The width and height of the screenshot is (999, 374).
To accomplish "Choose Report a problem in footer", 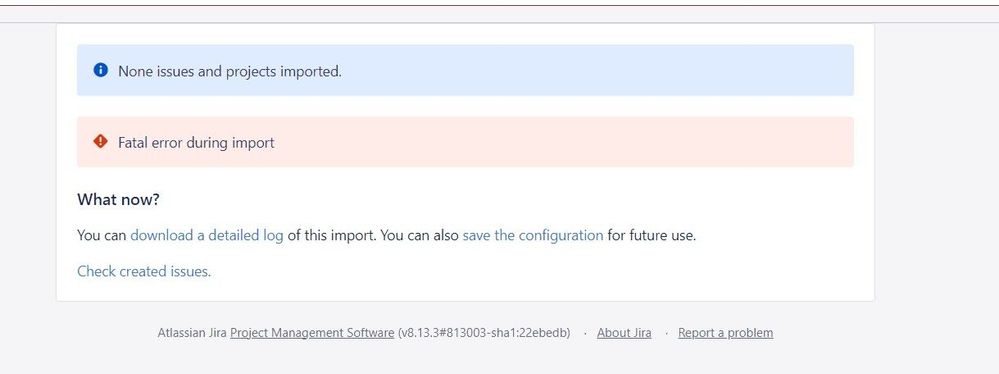I will point(726,333).
